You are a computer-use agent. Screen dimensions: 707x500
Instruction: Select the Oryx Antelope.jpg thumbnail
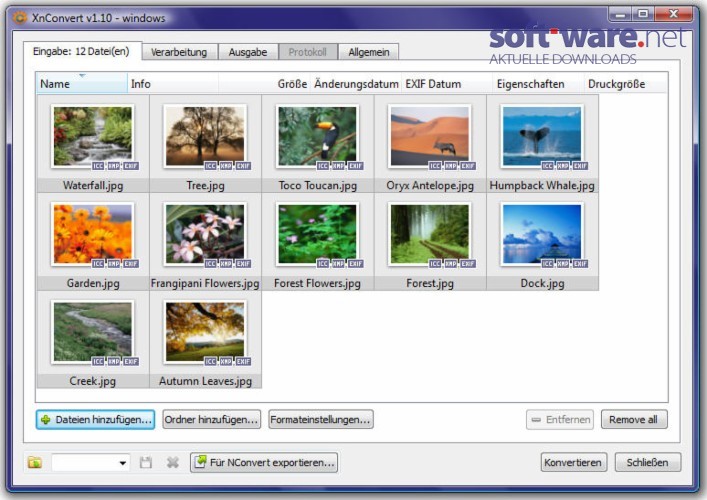point(430,137)
